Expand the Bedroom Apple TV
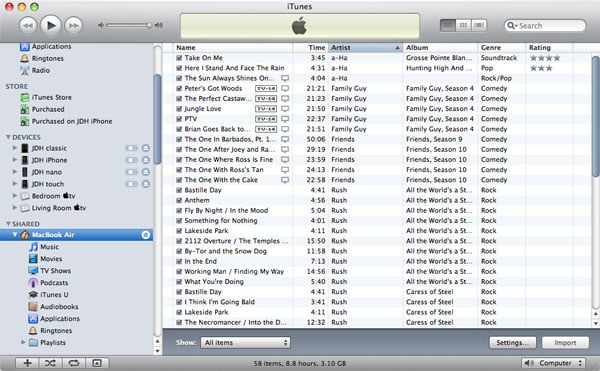Image resolution: width=600 pixels, height=371 pixels. [15, 195]
